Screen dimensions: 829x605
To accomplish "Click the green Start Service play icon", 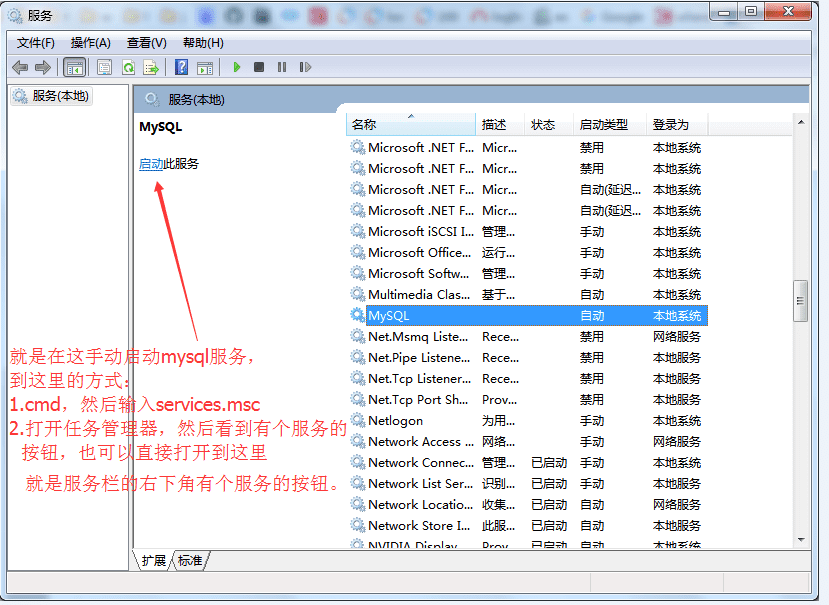I will pyautogui.click(x=237, y=67).
